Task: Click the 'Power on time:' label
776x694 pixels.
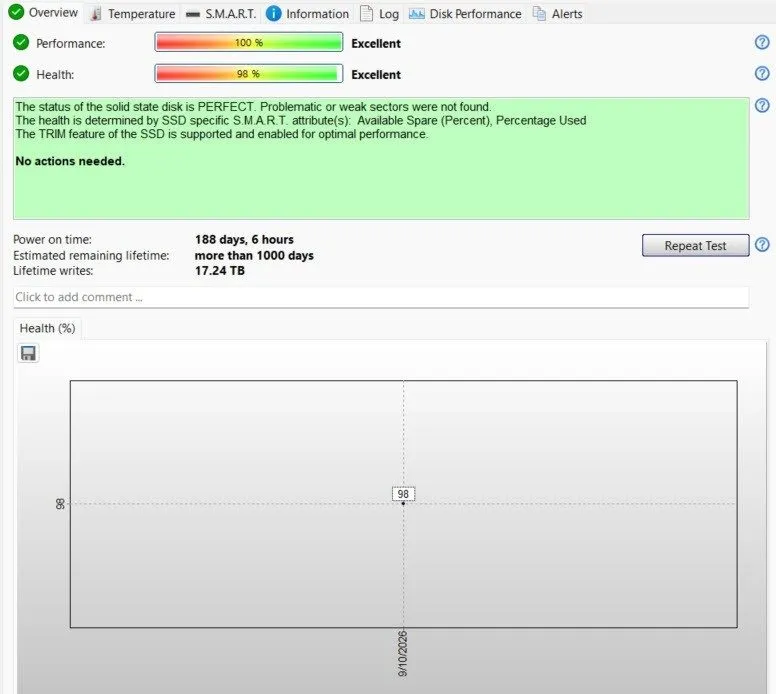Action: (52, 240)
